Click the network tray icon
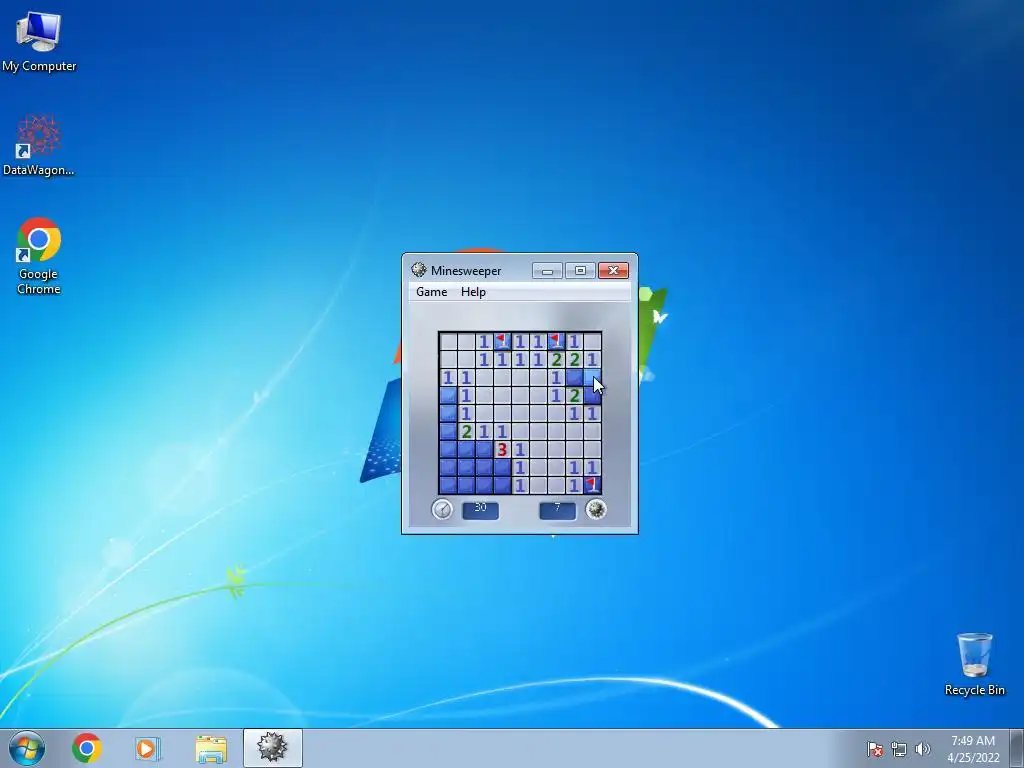The height and width of the screenshot is (768, 1024). [x=899, y=749]
